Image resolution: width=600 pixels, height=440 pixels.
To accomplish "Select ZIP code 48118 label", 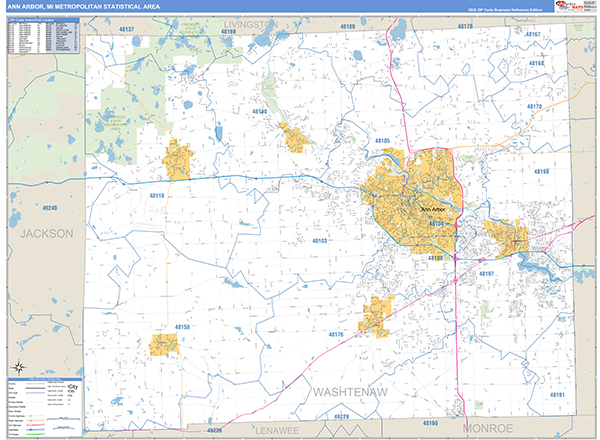I will (x=158, y=195).
